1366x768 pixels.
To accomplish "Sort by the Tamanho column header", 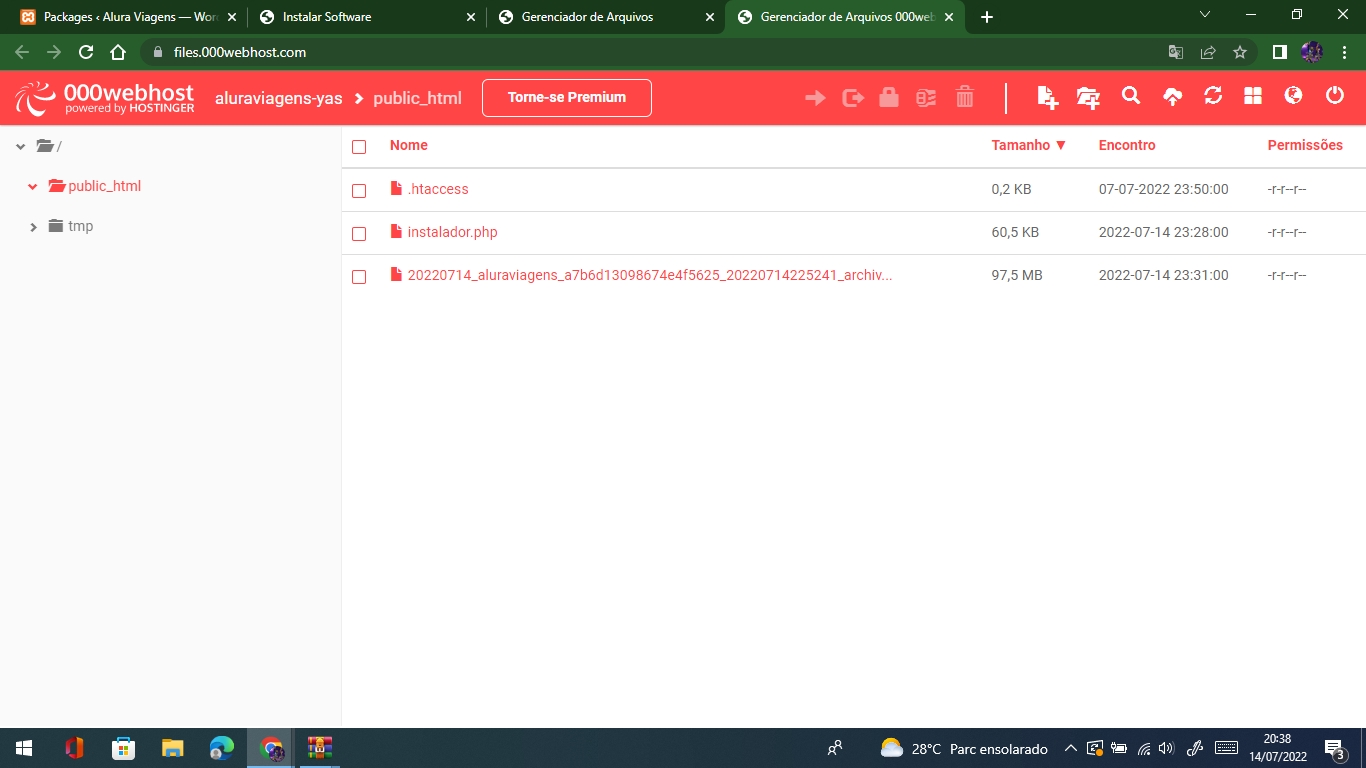I will (1029, 145).
